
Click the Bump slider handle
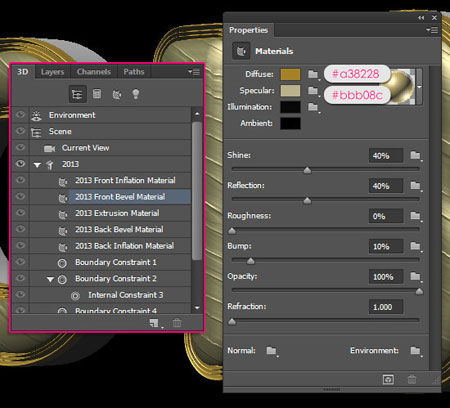click(251, 261)
